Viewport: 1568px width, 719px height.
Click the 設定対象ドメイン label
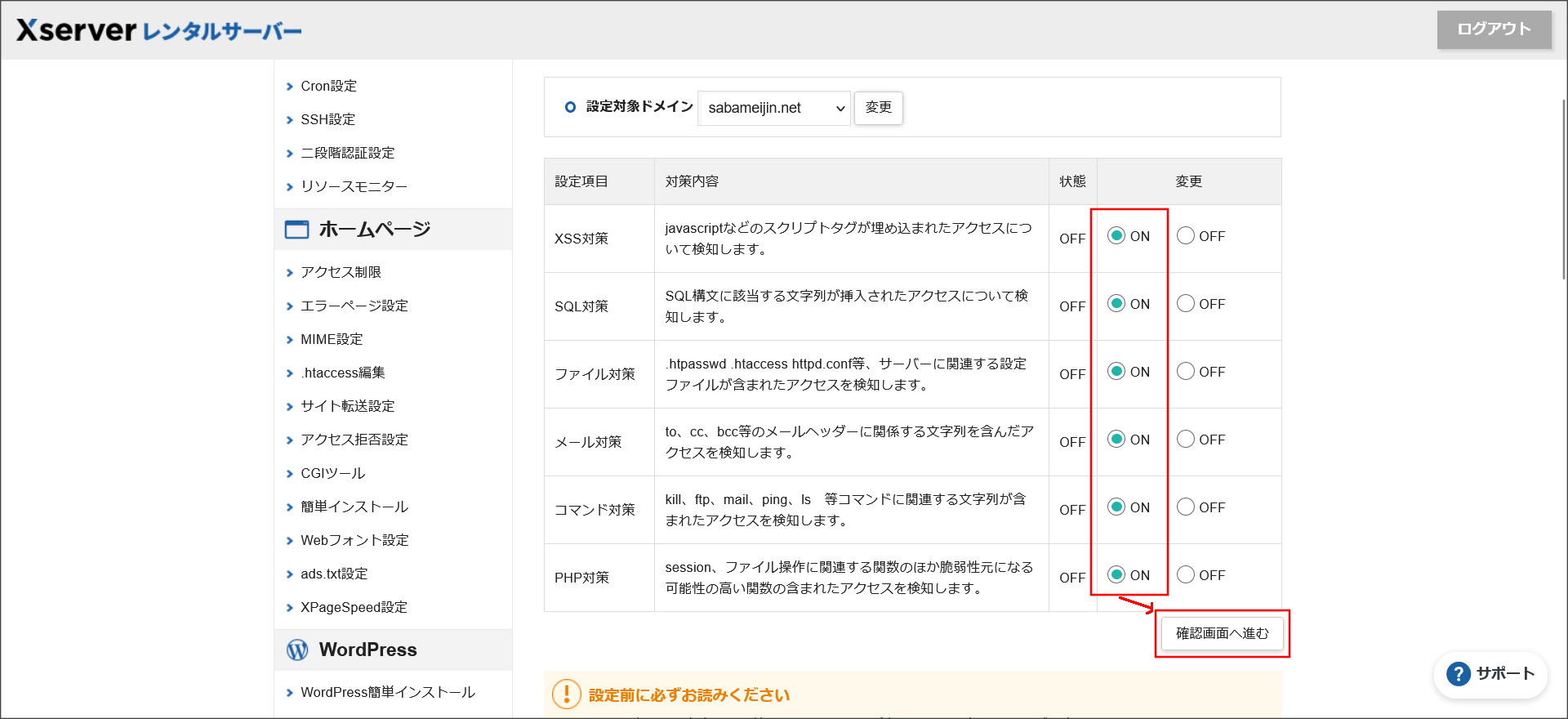[639, 106]
